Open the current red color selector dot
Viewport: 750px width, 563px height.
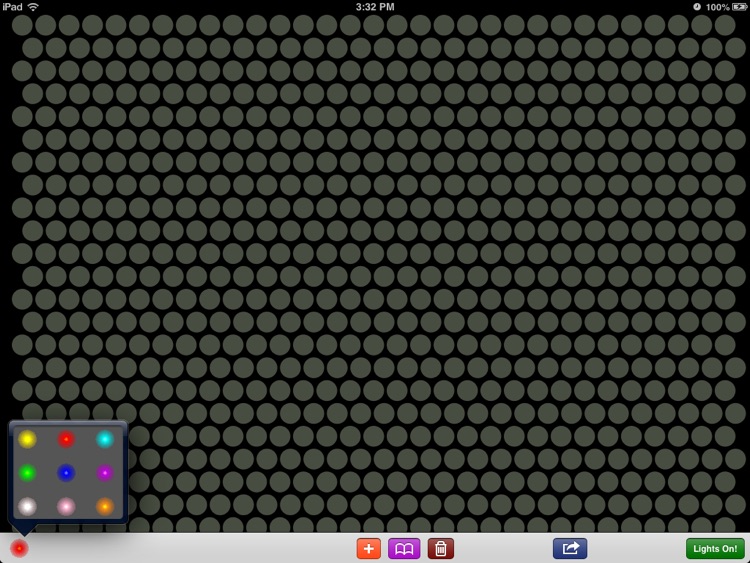point(19,548)
